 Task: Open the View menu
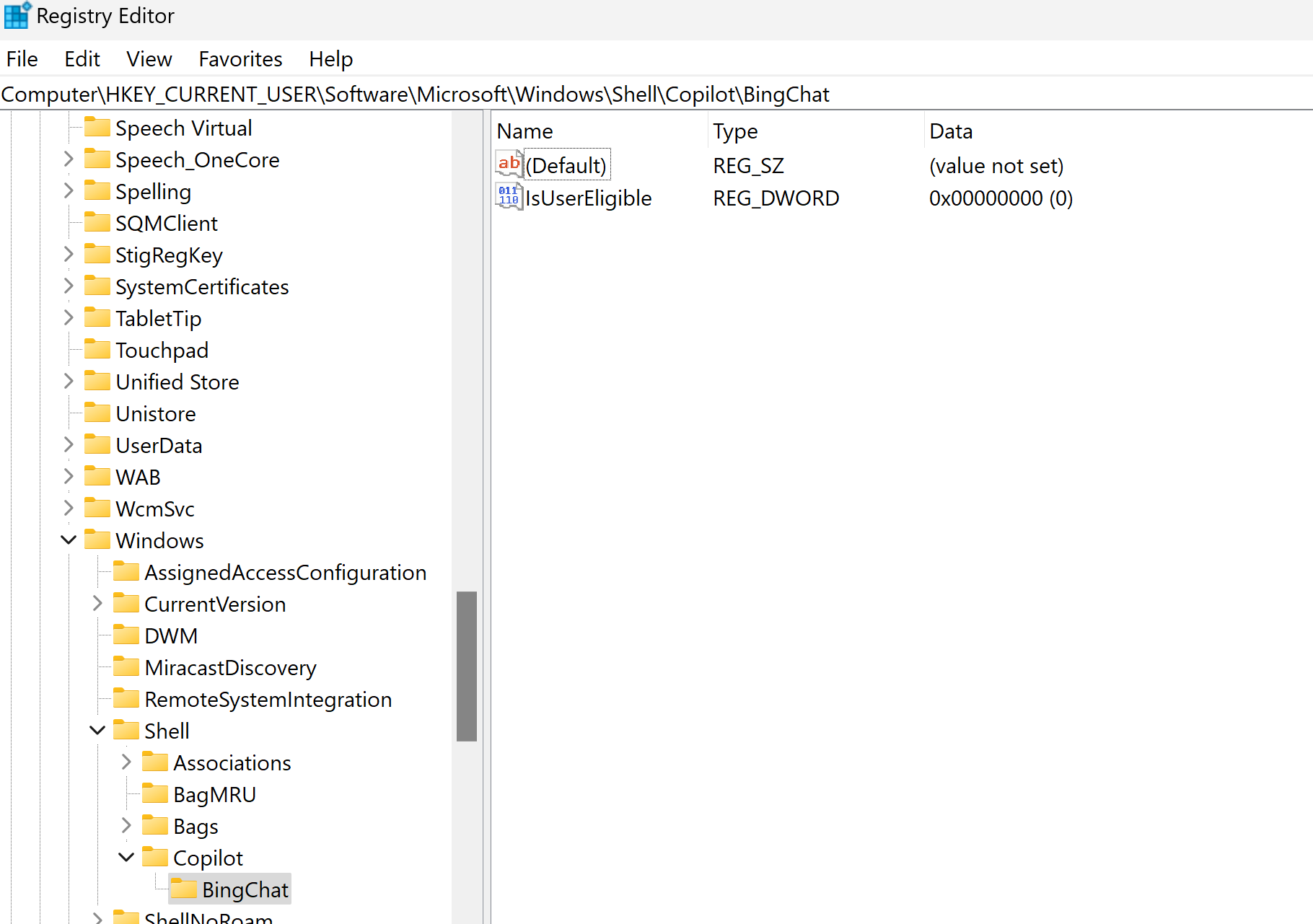(149, 59)
